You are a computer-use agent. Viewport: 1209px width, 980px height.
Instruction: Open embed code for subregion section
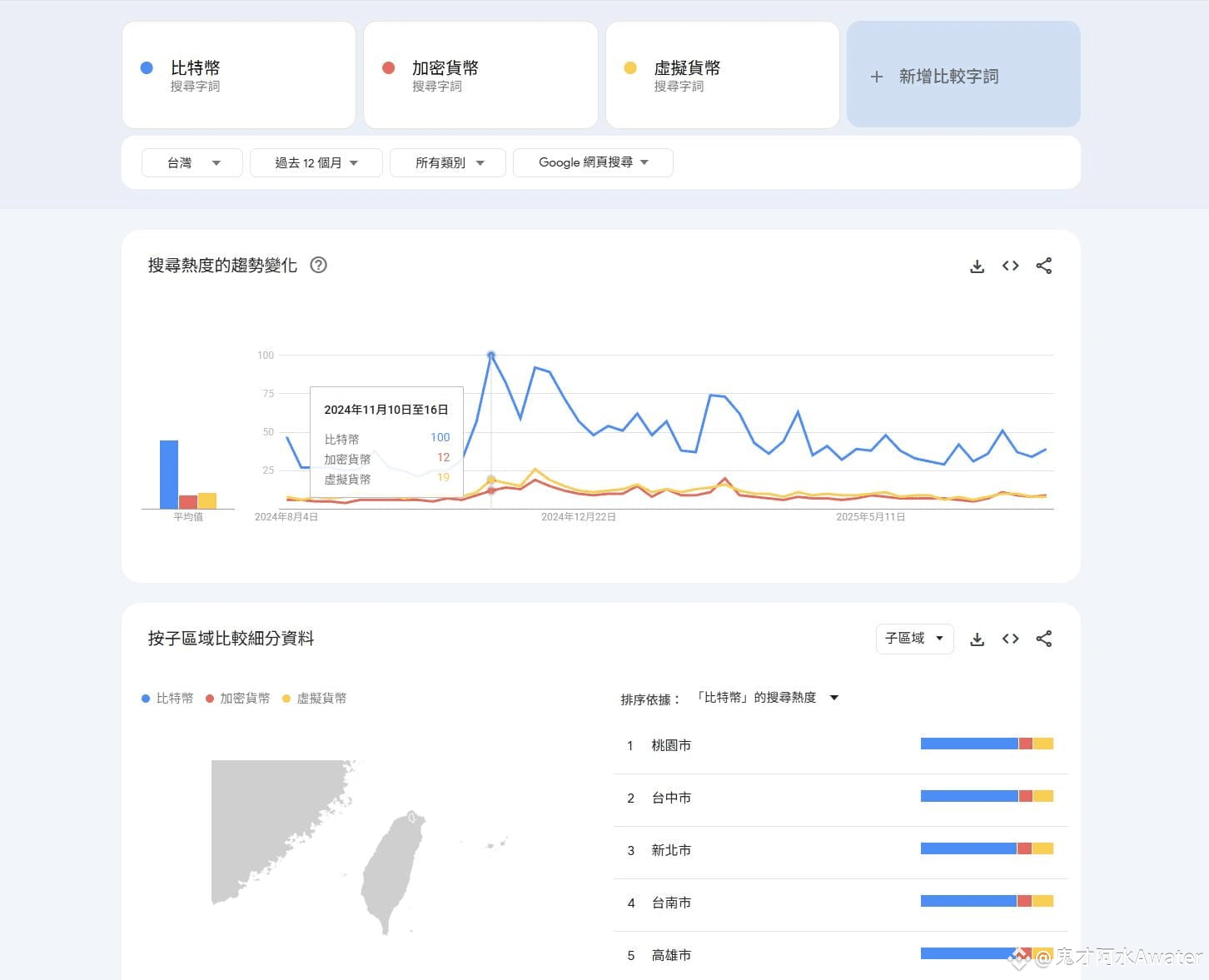1010,639
